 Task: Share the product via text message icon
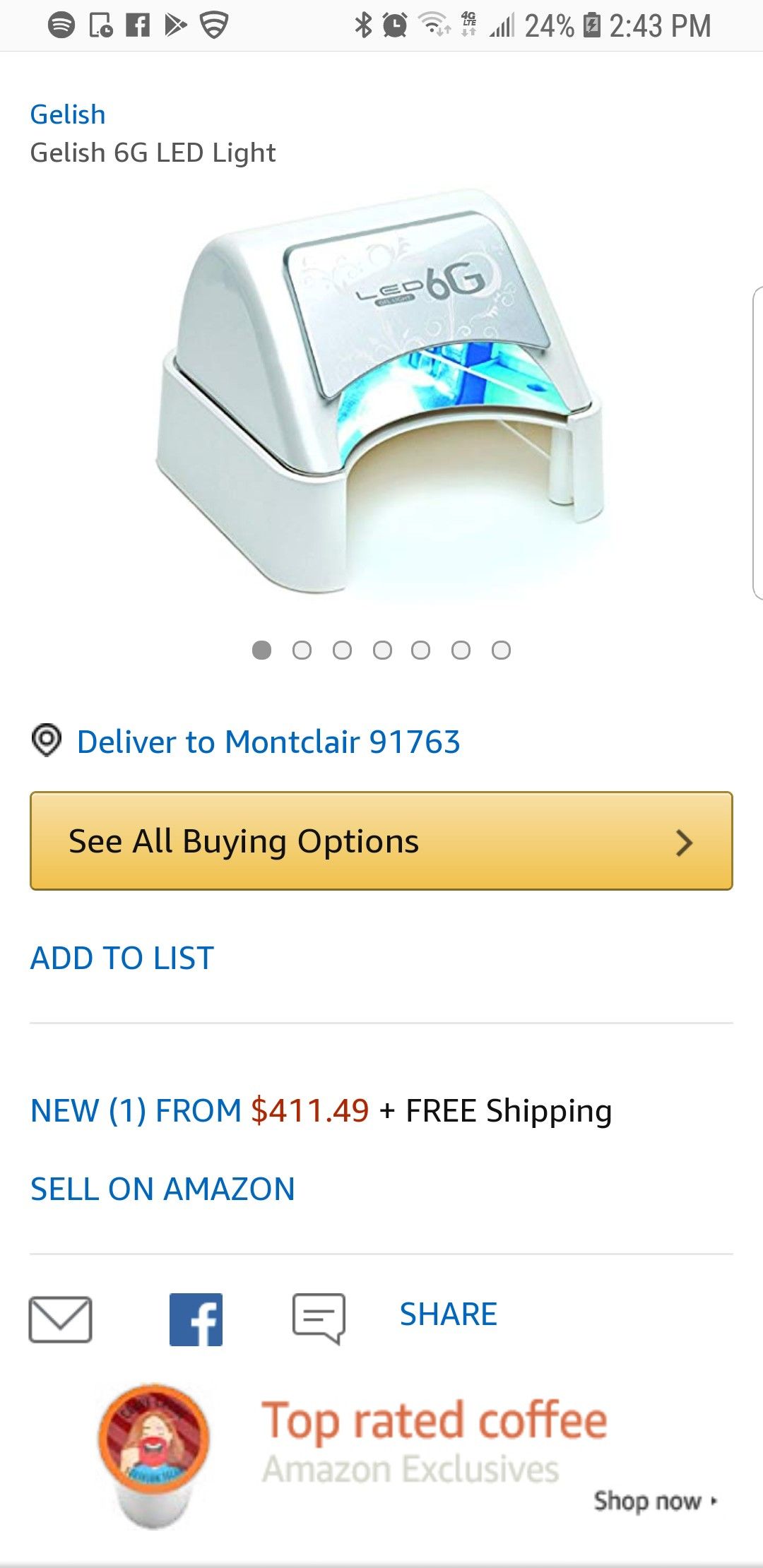pyautogui.click(x=319, y=1318)
